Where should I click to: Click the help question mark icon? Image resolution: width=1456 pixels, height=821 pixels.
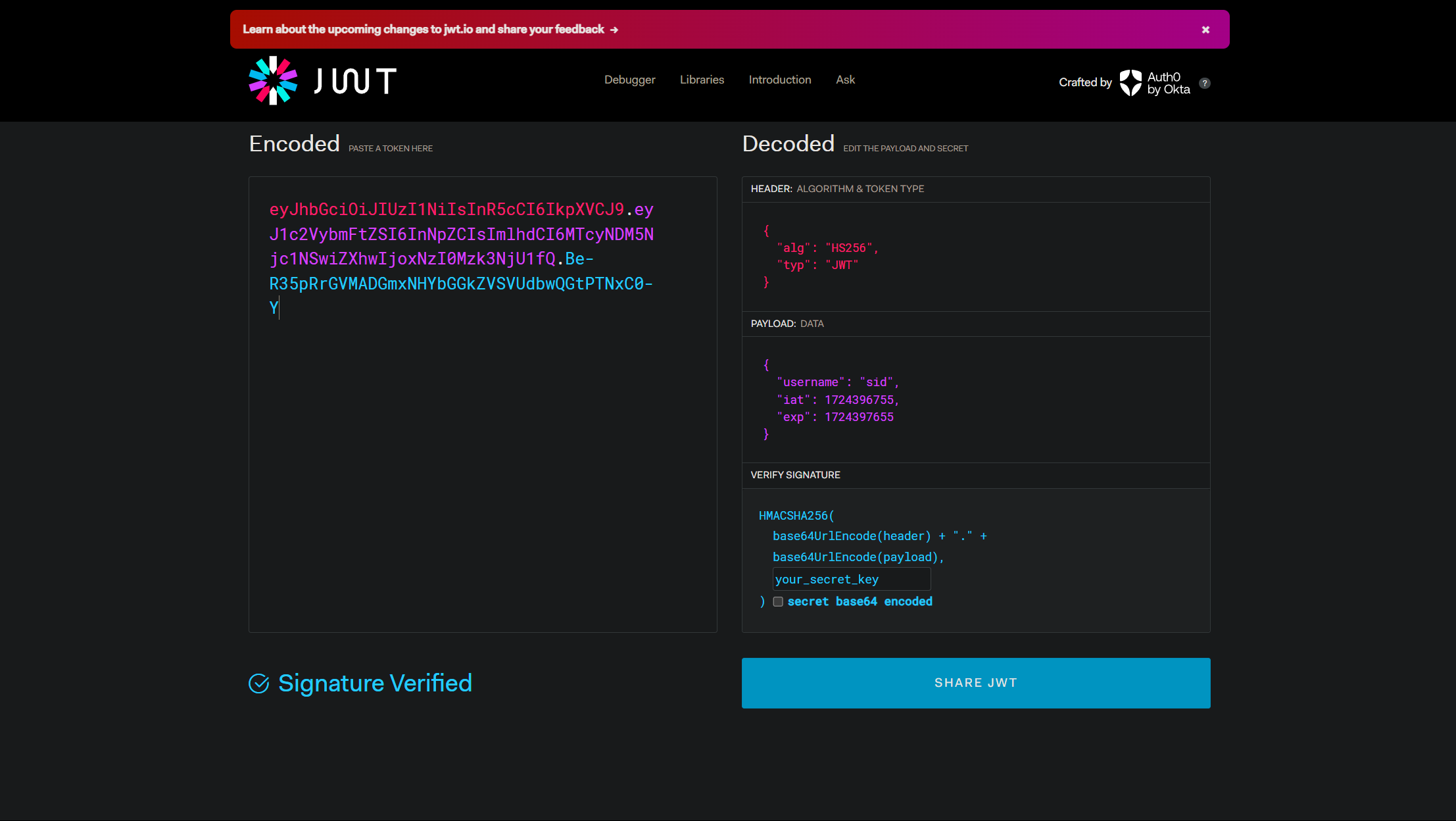point(1204,83)
